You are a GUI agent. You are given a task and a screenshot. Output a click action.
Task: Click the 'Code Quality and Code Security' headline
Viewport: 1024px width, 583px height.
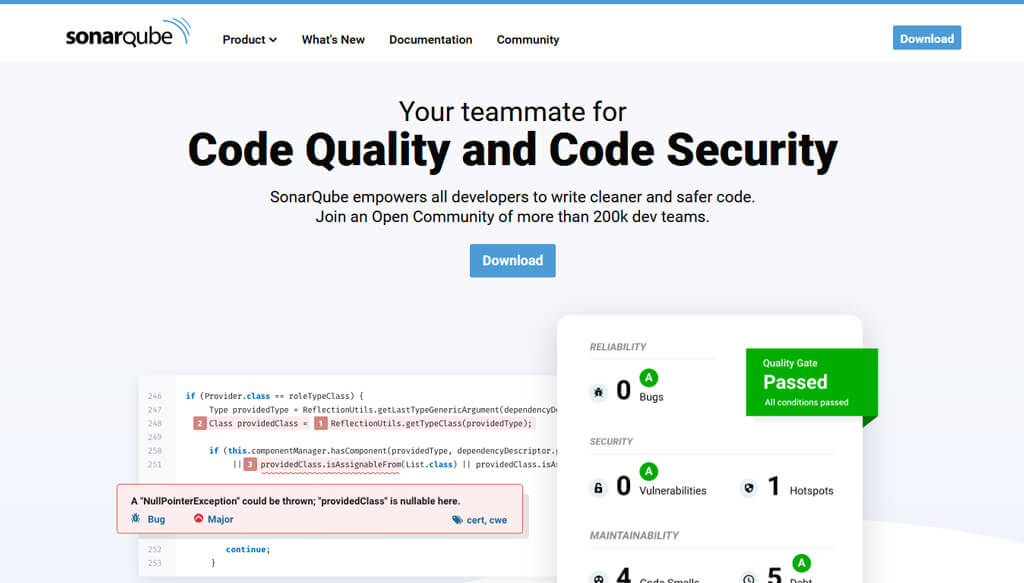pos(513,150)
